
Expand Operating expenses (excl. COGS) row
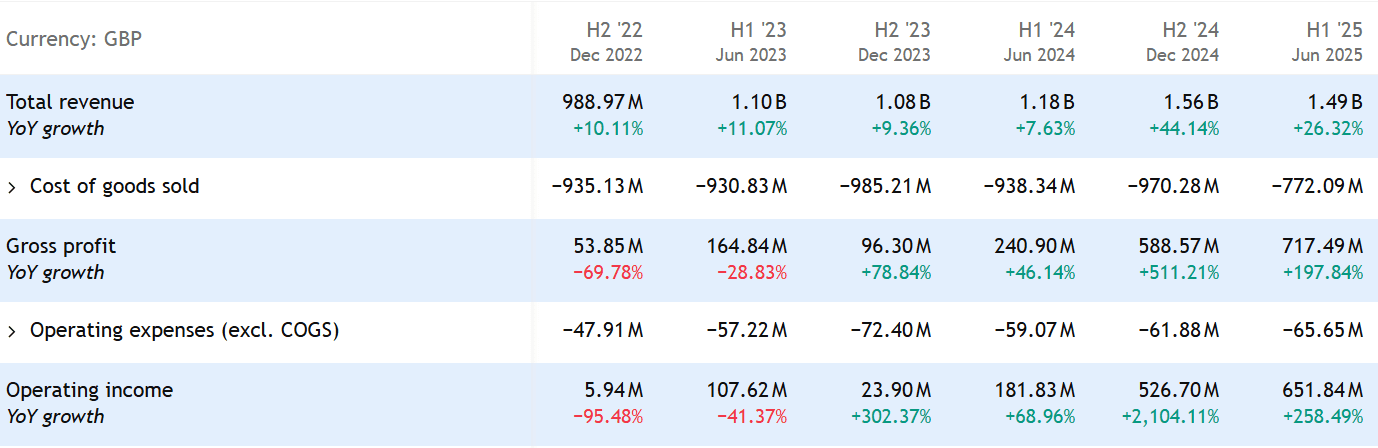tap(12, 331)
